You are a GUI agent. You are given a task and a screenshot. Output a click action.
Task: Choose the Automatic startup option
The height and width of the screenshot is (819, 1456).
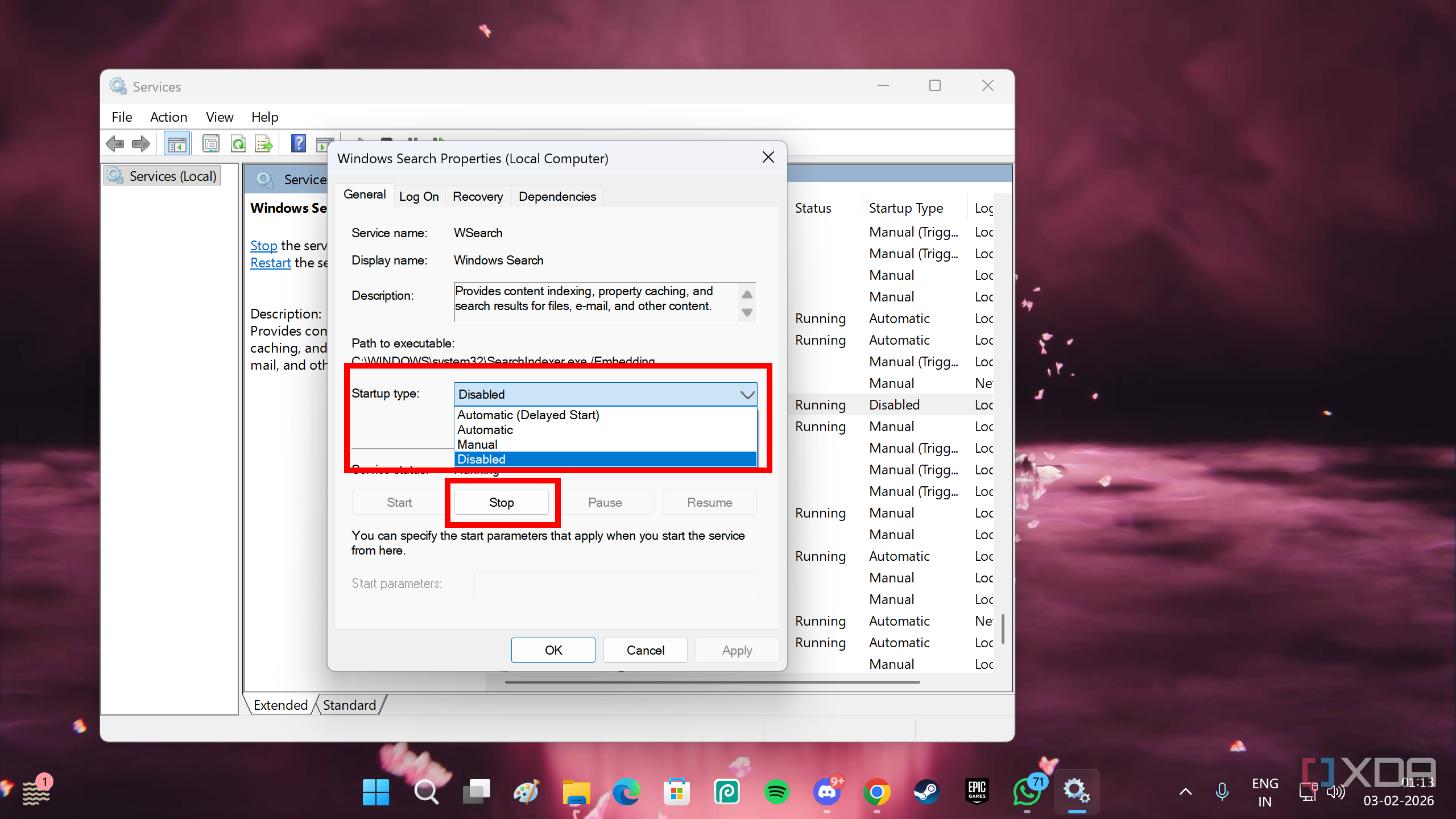605,429
